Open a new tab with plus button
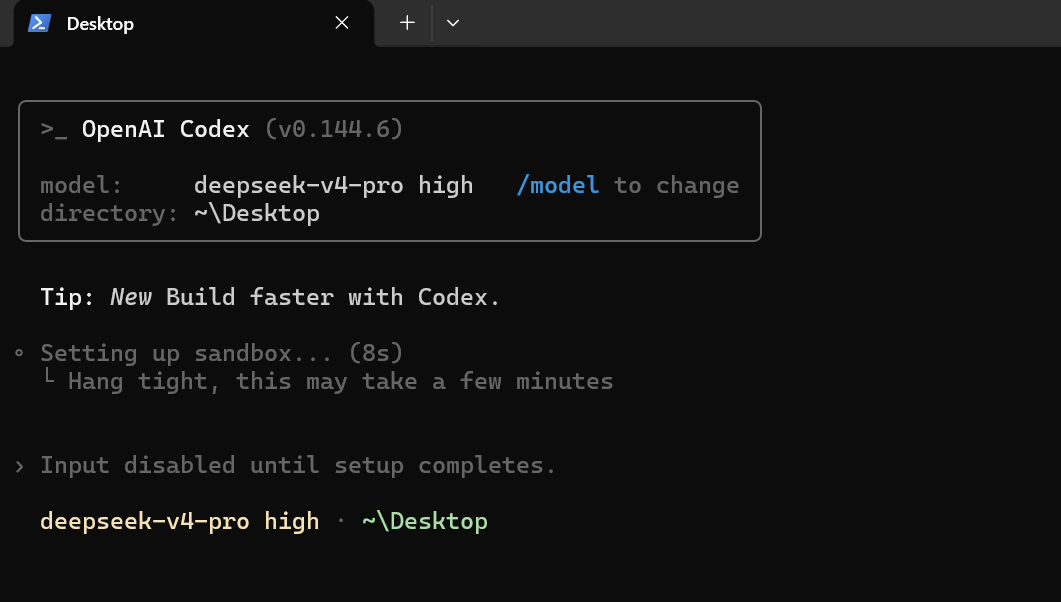Image resolution: width=1061 pixels, height=602 pixels. (x=407, y=23)
